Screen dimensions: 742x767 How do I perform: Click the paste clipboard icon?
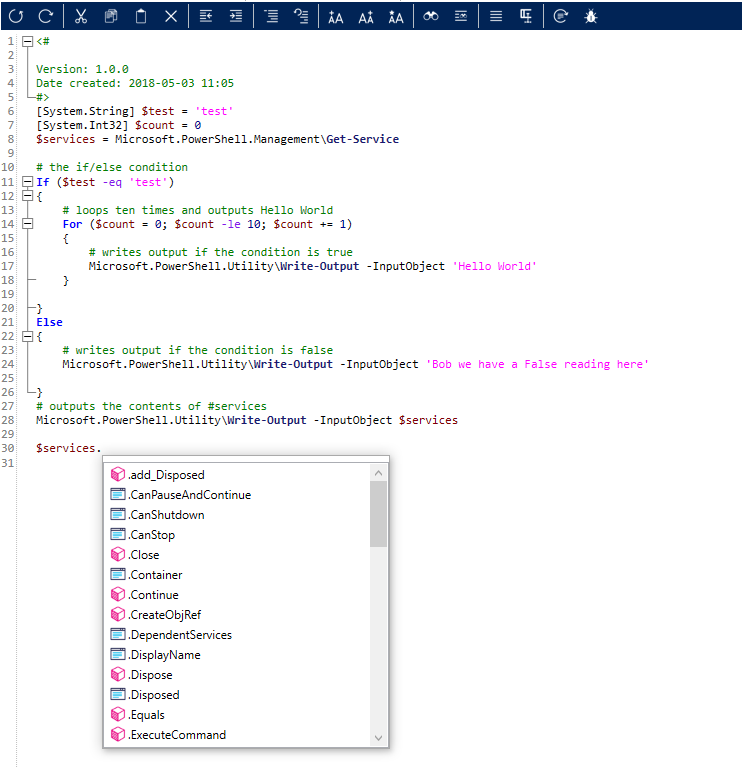141,16
